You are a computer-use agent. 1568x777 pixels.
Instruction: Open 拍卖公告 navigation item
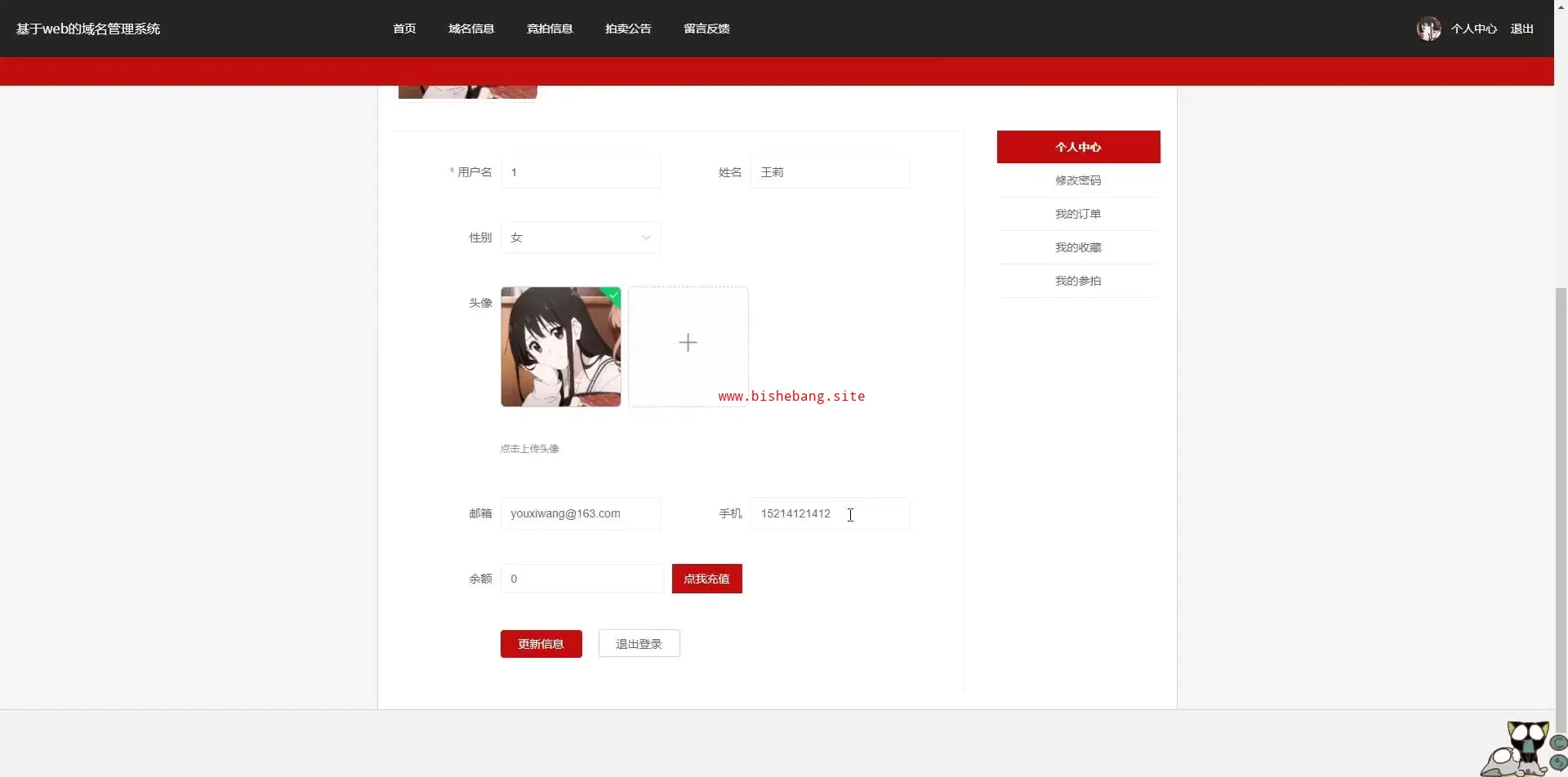click(628, 29)
